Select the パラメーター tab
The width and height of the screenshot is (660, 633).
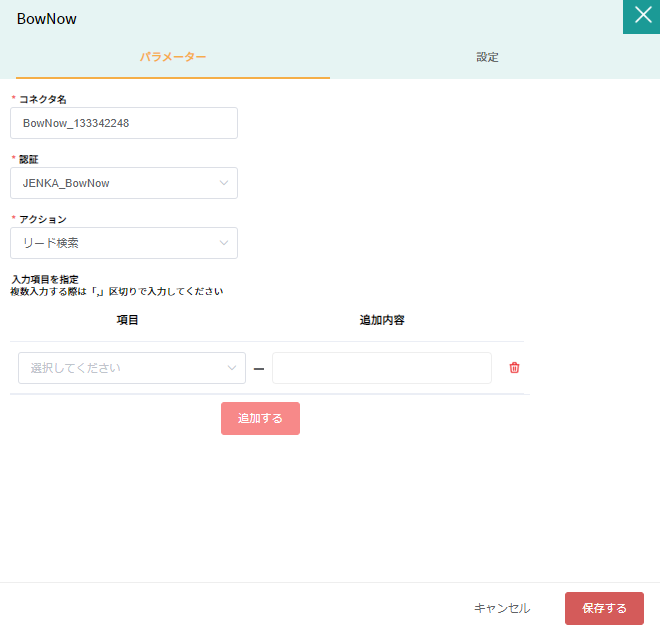click(x=173, y=57)
